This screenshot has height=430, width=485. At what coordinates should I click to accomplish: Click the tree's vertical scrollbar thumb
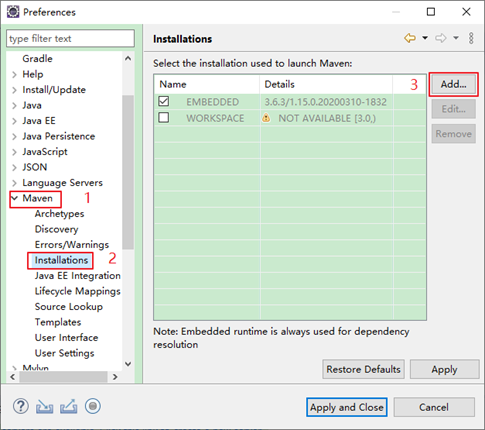pyautogui.click(x=128, y=172)
